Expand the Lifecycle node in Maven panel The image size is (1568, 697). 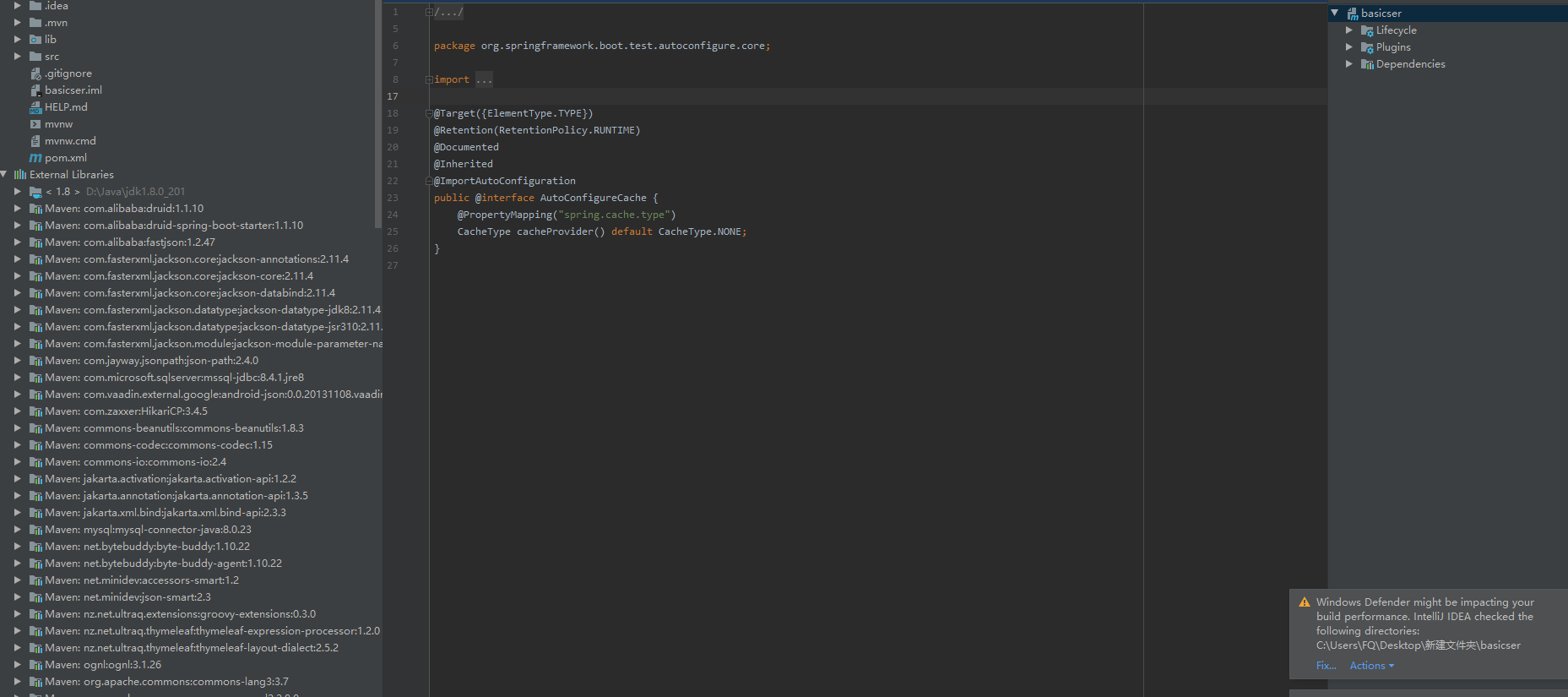[1349, 30]
